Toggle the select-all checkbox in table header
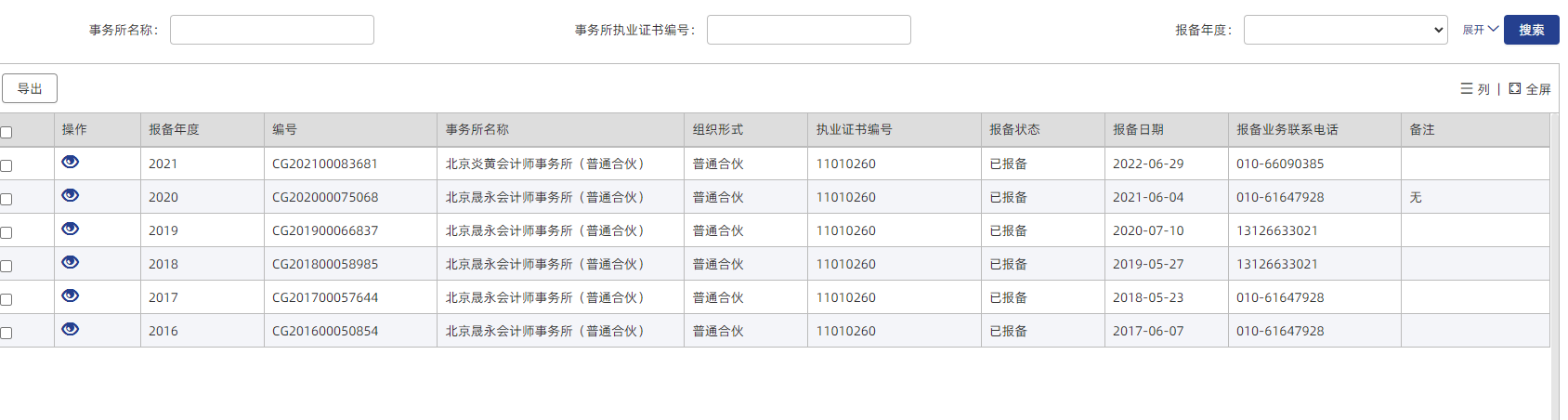1568x420 pixels. (x=7, y=132)
